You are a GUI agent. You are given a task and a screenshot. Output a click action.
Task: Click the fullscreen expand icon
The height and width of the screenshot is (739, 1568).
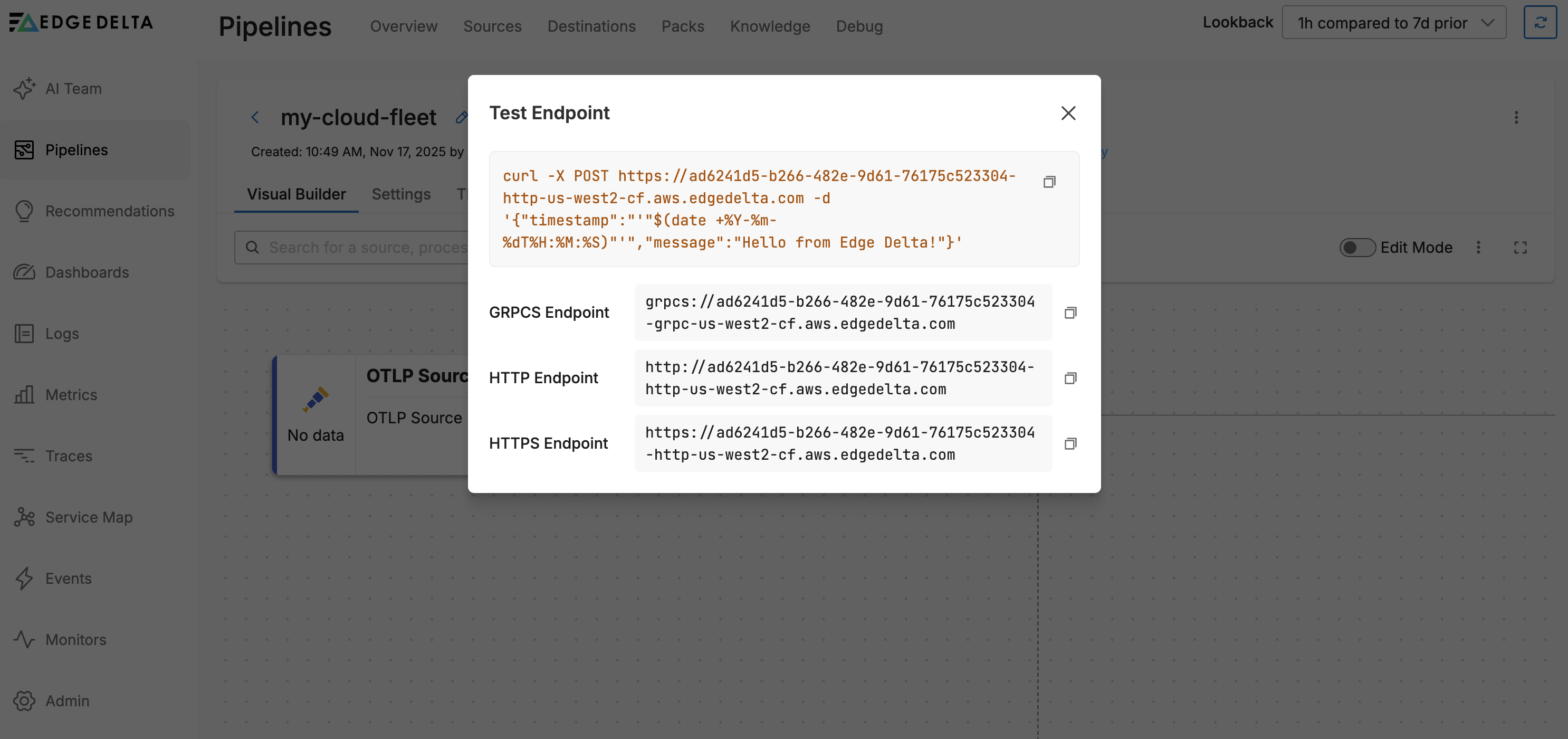coord(1520,248)
